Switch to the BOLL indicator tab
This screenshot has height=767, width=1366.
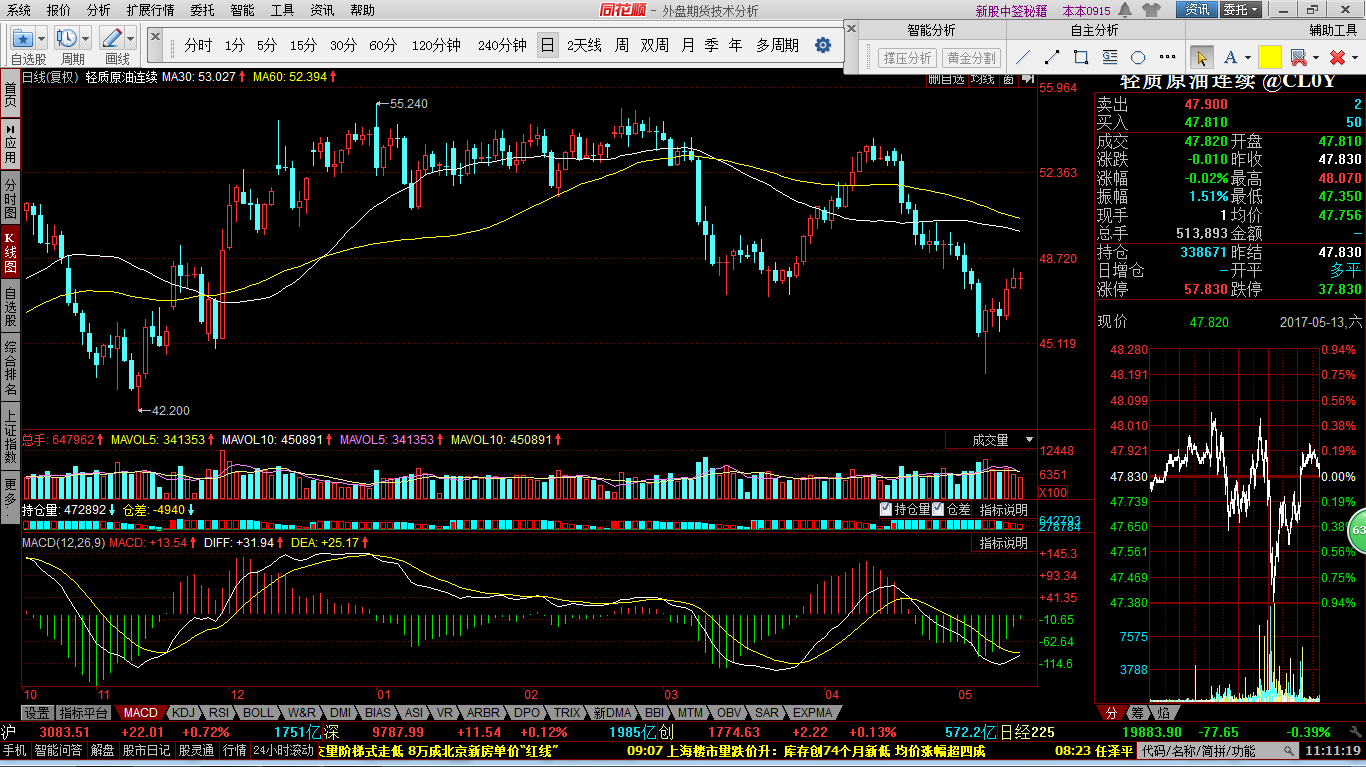click(258, 713)
